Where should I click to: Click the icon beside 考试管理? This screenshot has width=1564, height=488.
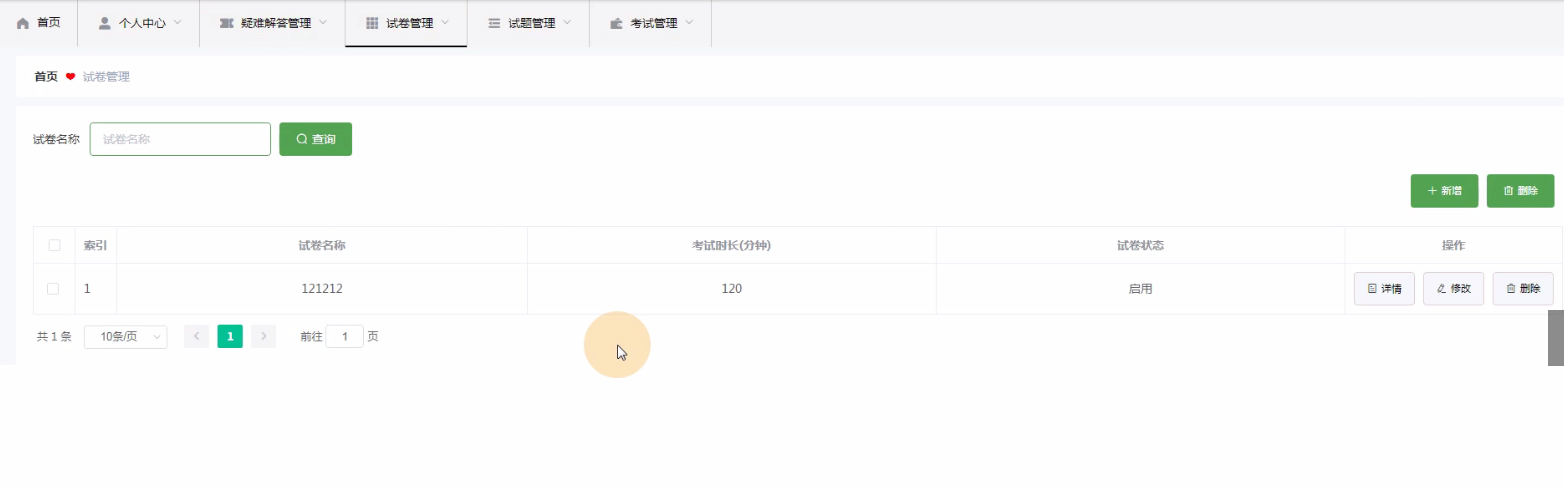tap(616, 23)
